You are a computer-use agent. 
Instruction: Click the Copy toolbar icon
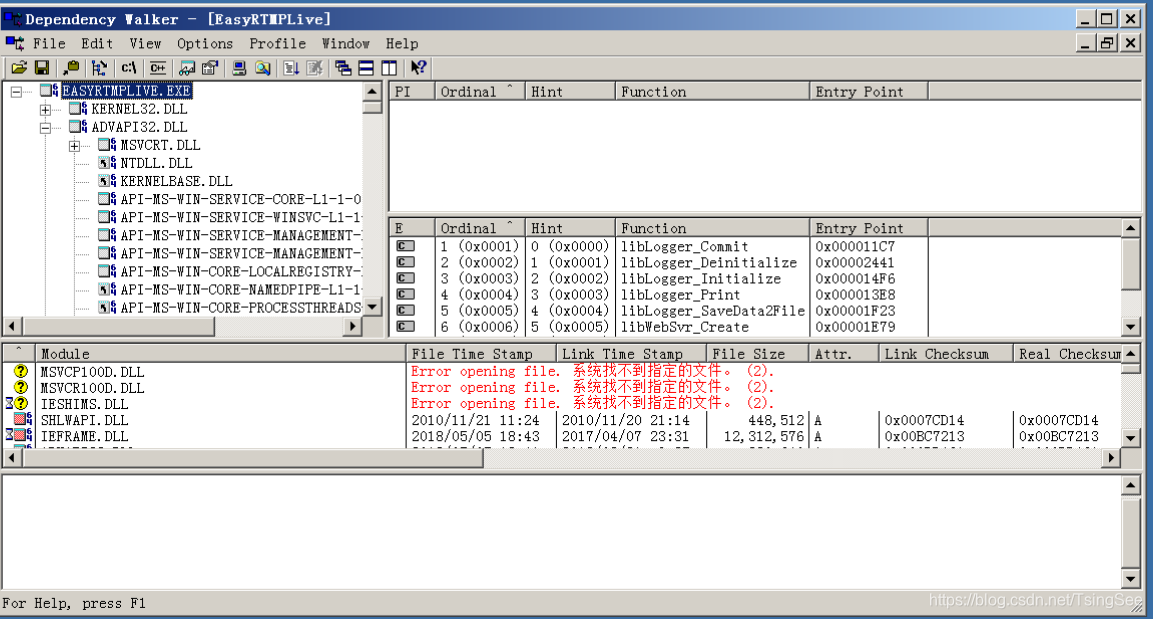click(x=71, y=68)
